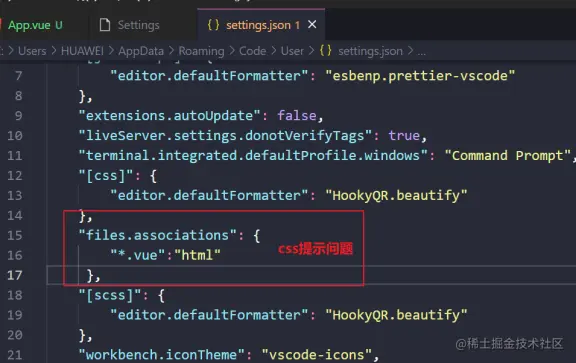Viewport: 576px width, 363px height.
Task: Click "editor.defaultFormatter" key on line 13
Action: click(209, 195)
